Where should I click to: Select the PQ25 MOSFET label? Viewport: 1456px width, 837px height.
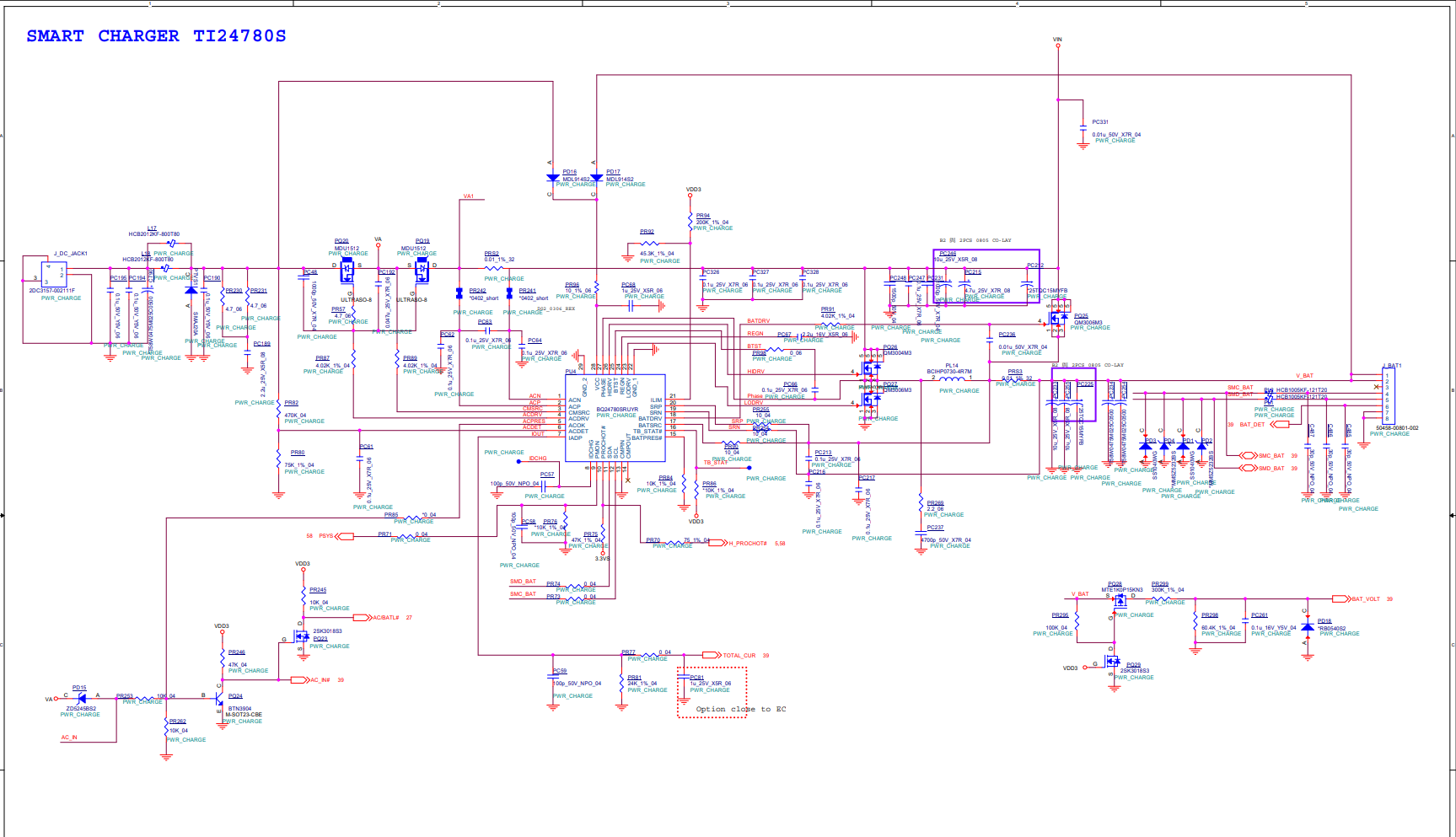pos(1081,316)
